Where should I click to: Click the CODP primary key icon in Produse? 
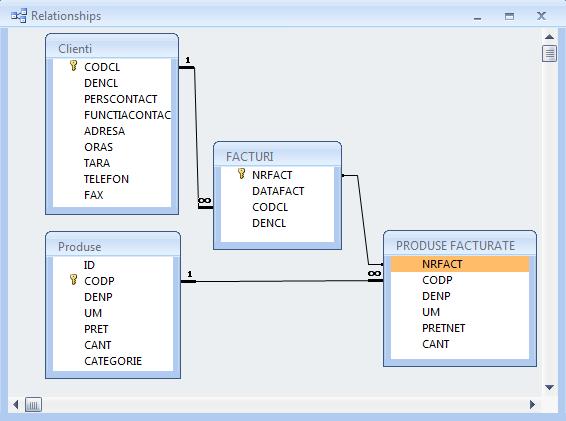[x=73, y=279]
